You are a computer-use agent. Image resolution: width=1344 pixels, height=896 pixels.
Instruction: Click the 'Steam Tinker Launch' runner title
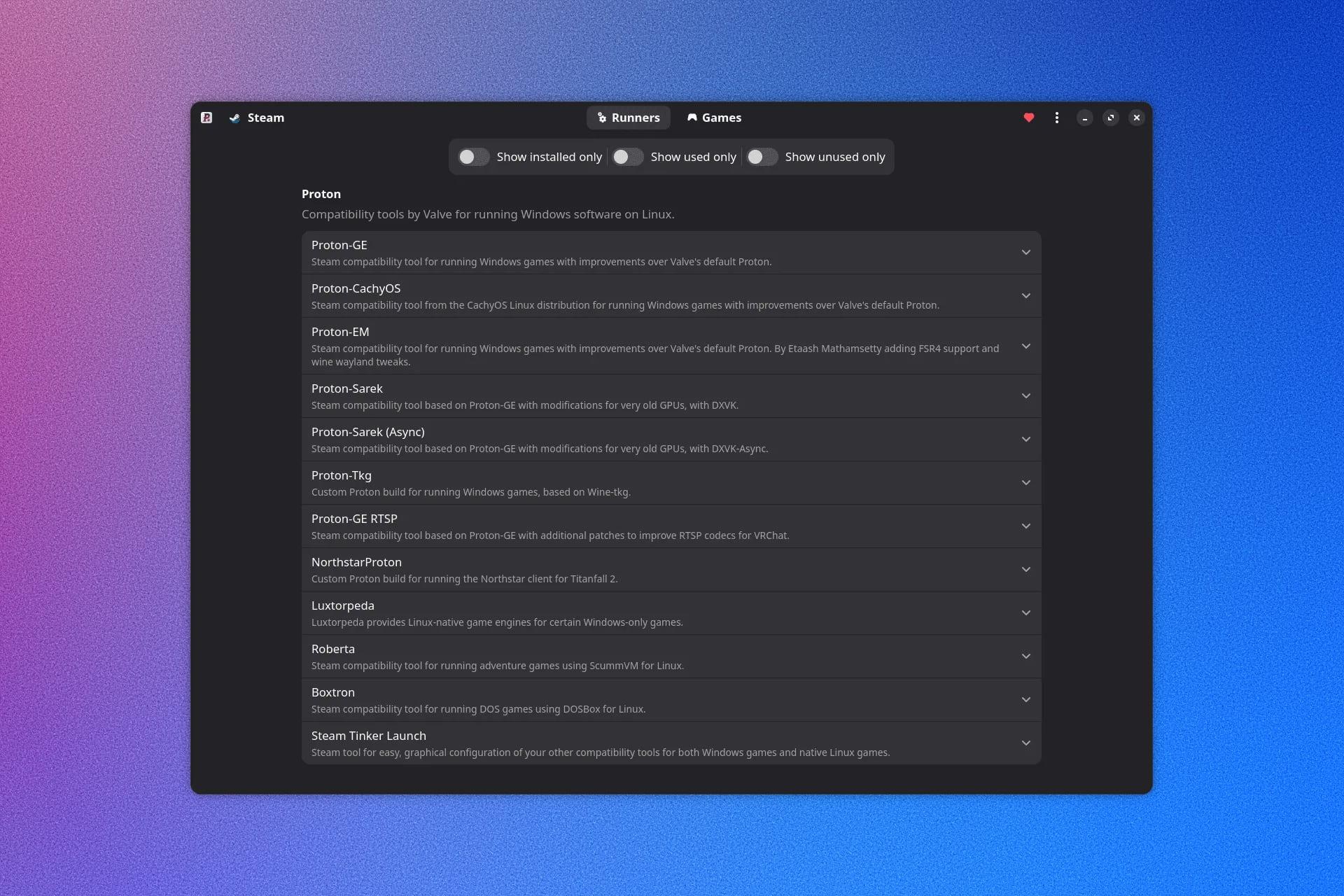pyautogui.click(x=369, y=736)
